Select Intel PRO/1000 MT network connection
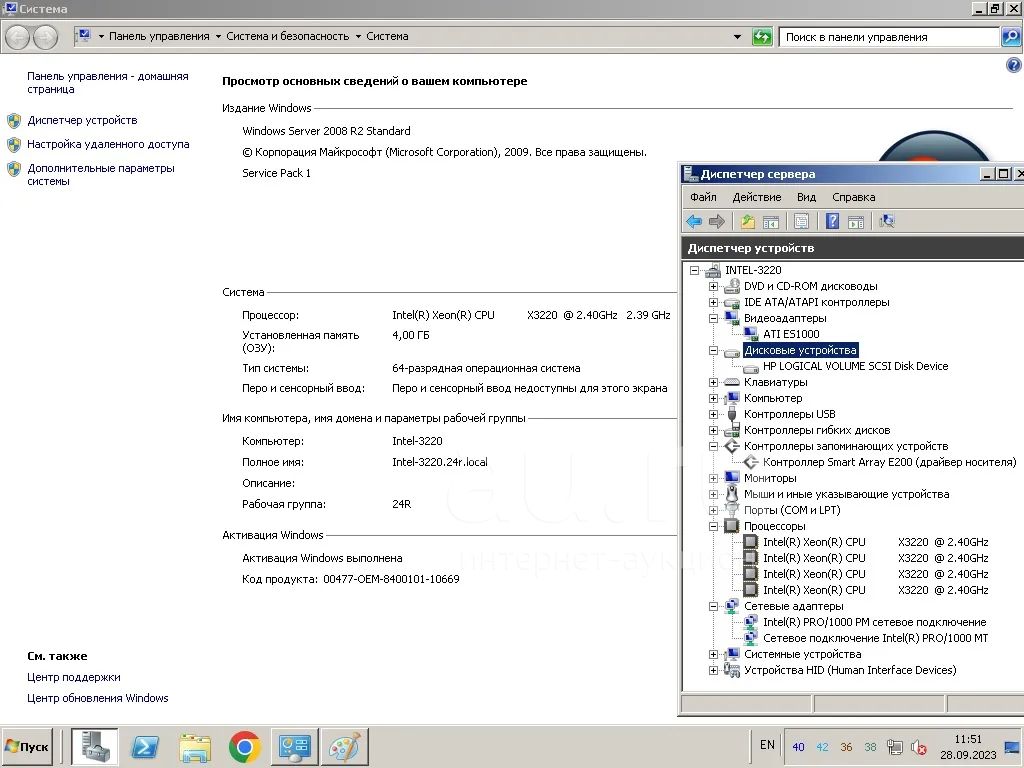The height and width of the screenshot is (768, 1024). click(x=875, y=638)
